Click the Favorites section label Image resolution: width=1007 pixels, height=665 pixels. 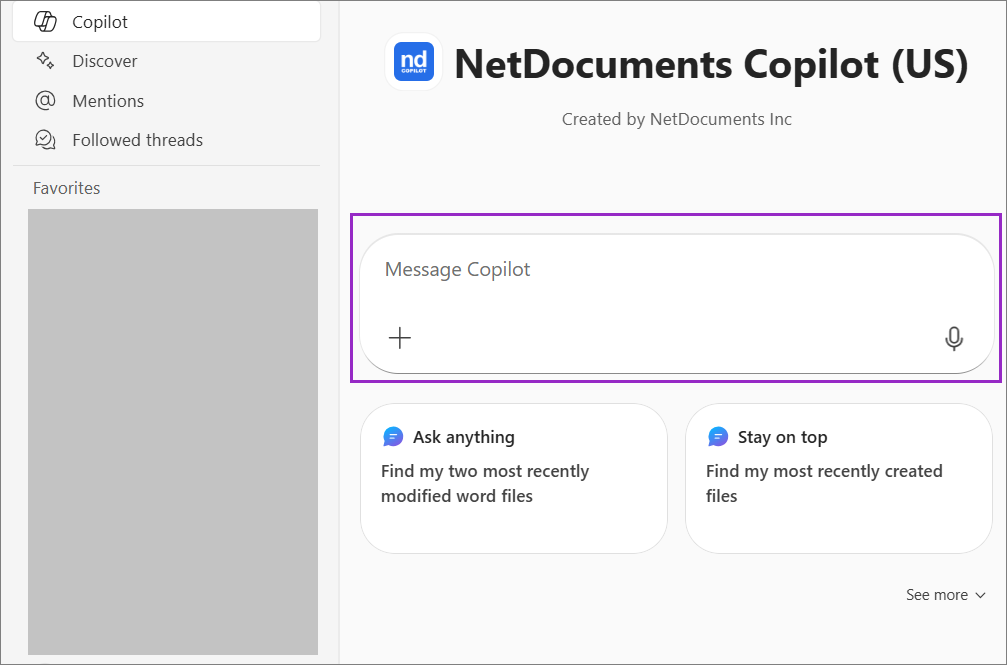(x=66, y=187)
